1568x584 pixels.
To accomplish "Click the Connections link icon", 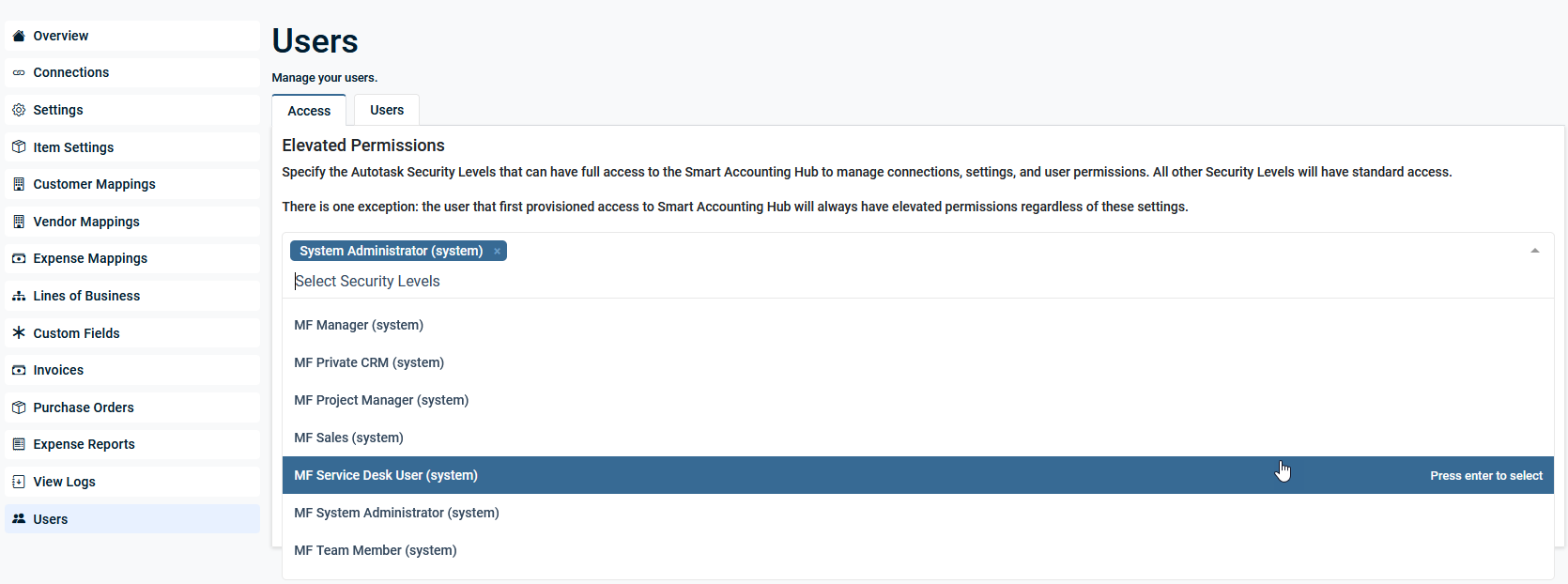I will pyautogui.click(x=19, y=73).
